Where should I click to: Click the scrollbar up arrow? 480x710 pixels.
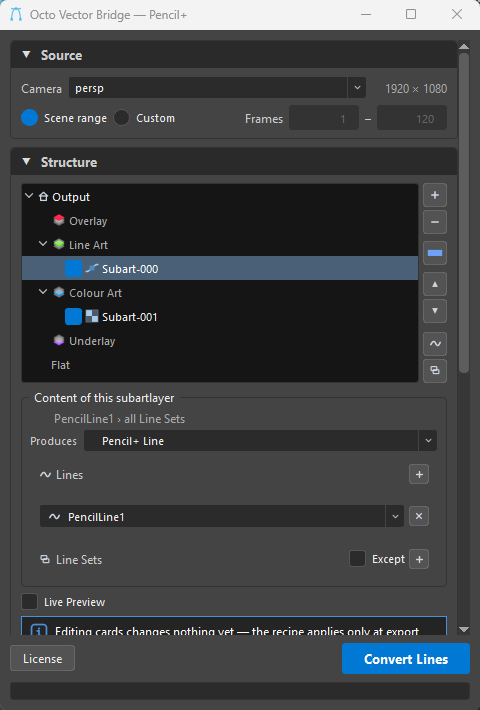(464, 46)
